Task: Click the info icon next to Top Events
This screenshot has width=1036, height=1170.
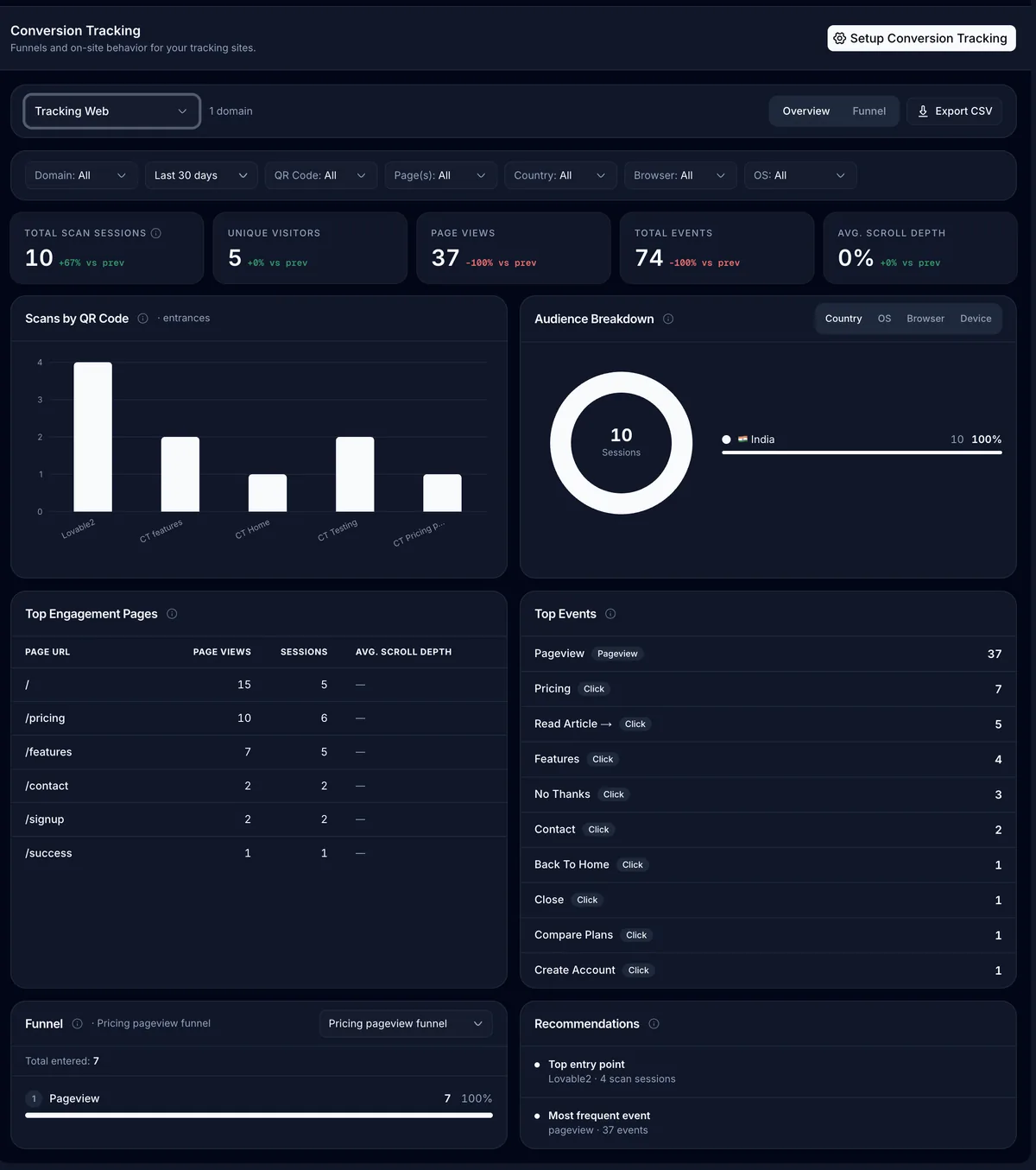Action: [x=610, y=614]
